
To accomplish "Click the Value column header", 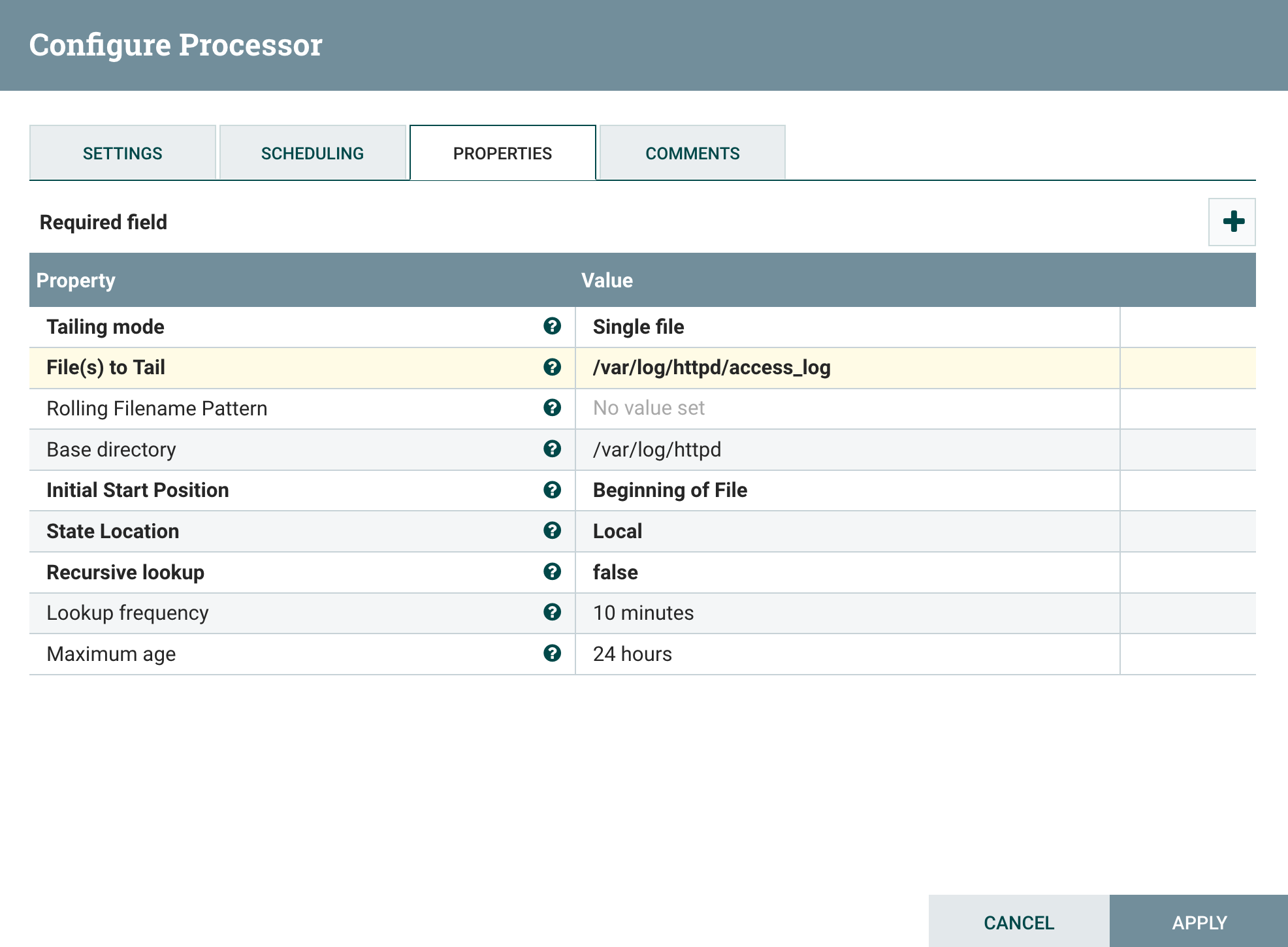I will pyautogui.click(x=607, y=280).
